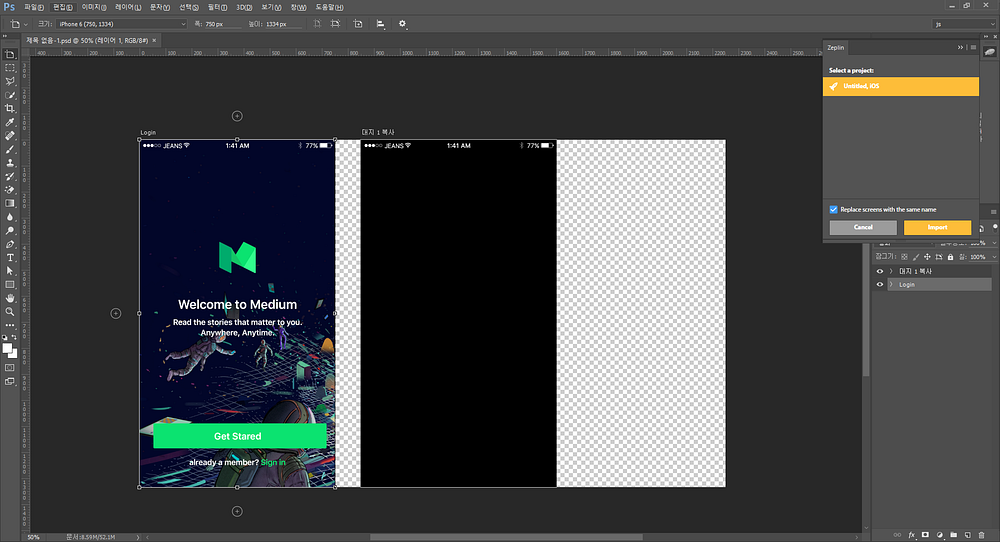Viewport: 1000px width, 542px height.
Task: Open the 레이어 menu
Action: pyautogui.click(x=128, y=7)
